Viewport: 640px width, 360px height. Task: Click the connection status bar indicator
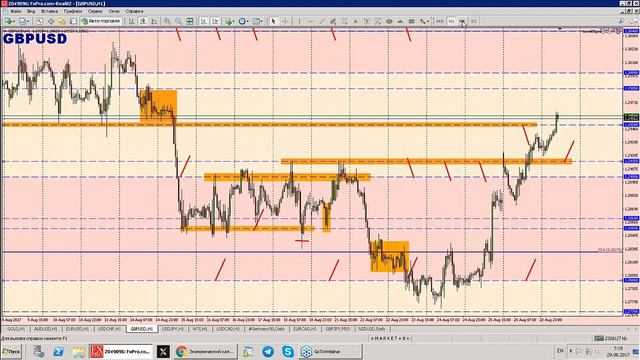coord(610,338)
